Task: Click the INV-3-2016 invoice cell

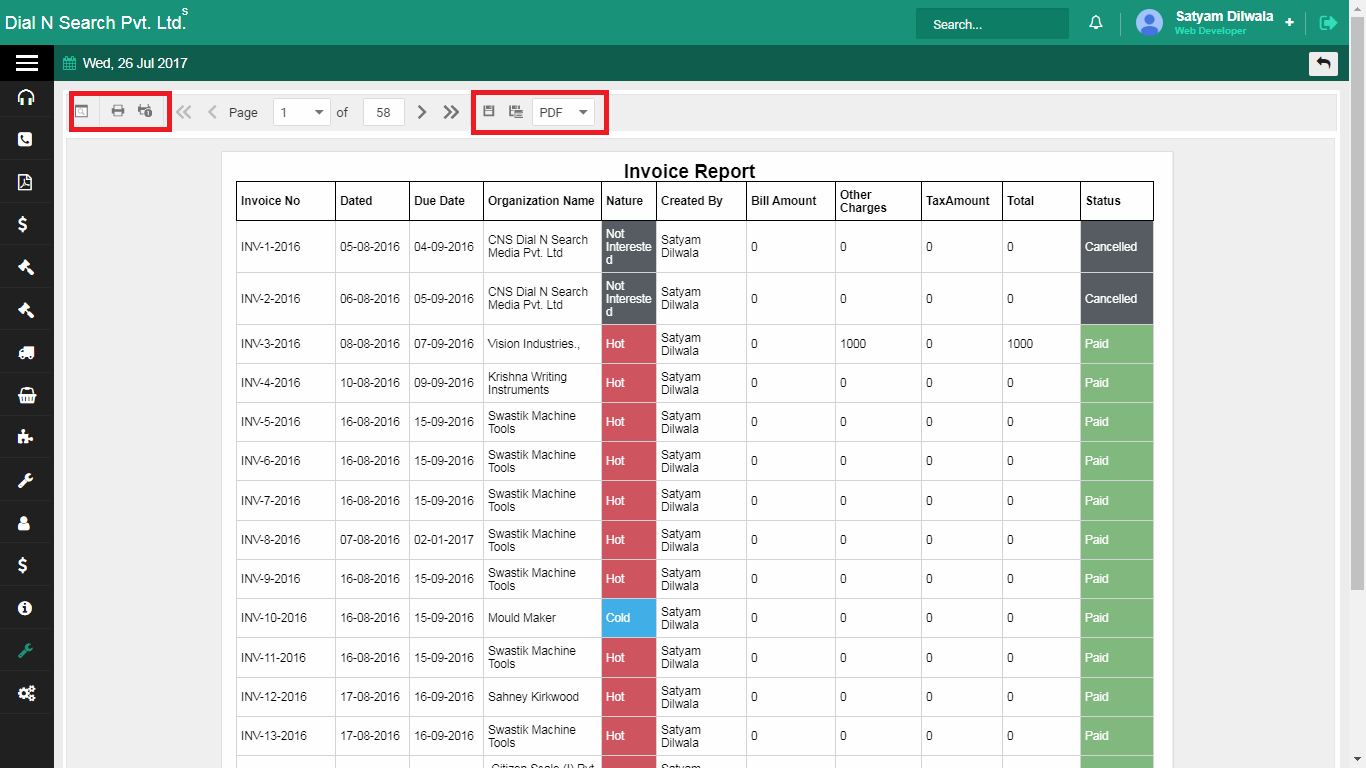Action: (x=286, y=344)
